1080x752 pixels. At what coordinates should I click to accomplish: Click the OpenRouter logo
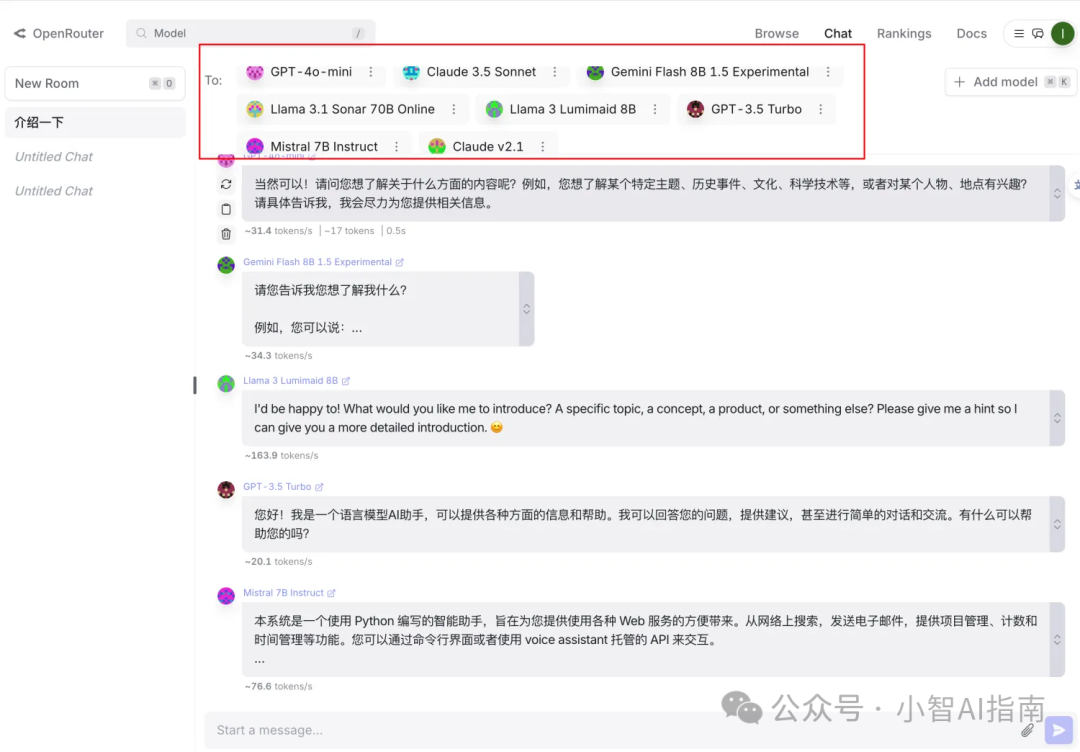pos(59,33)
